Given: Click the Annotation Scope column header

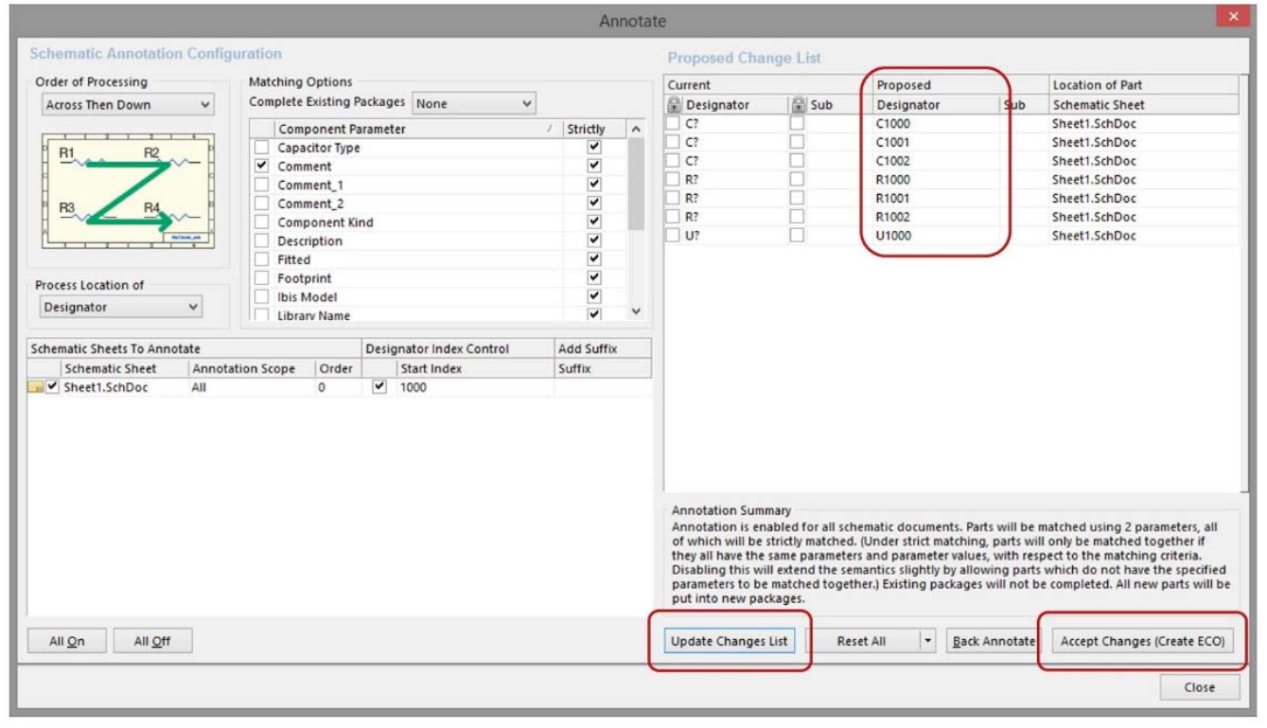Looking at the screenshot, I should [251, 369].
